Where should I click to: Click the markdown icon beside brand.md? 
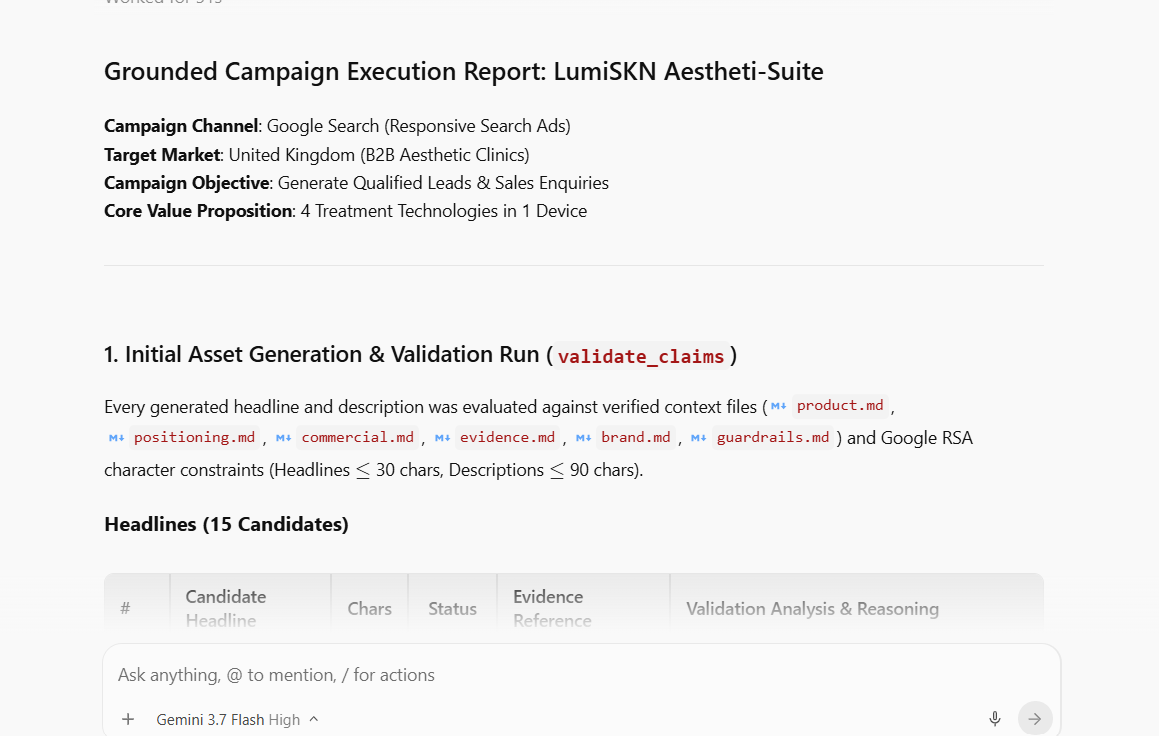point(584,438)
